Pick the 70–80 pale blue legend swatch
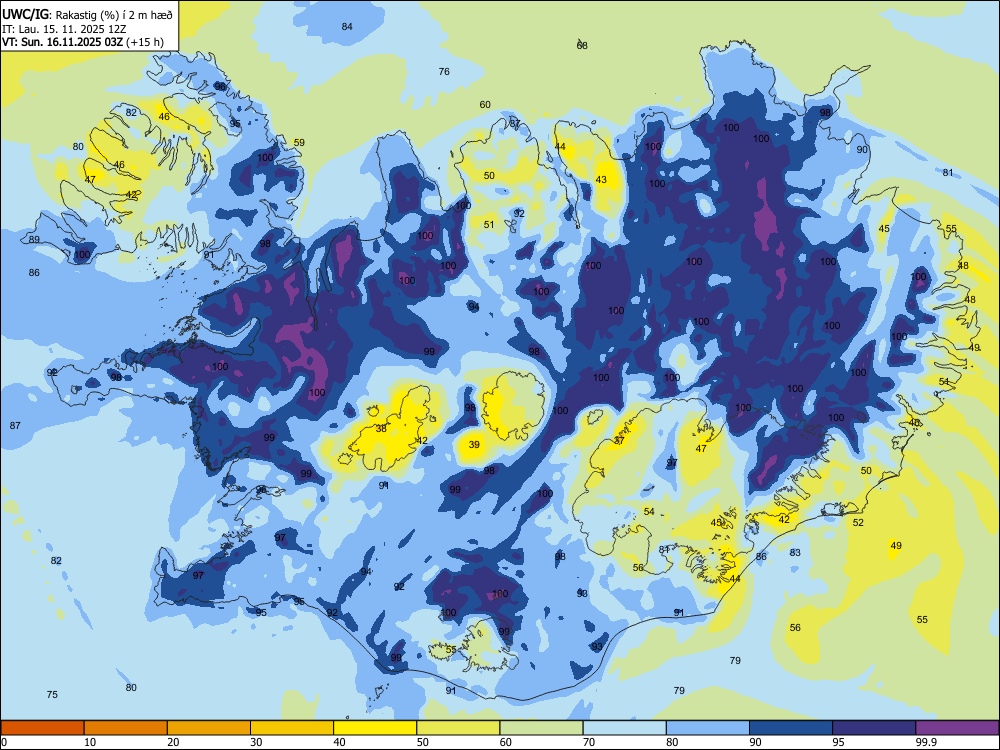Viewport: 1000px width, 750px height. (x=624, y=728)
